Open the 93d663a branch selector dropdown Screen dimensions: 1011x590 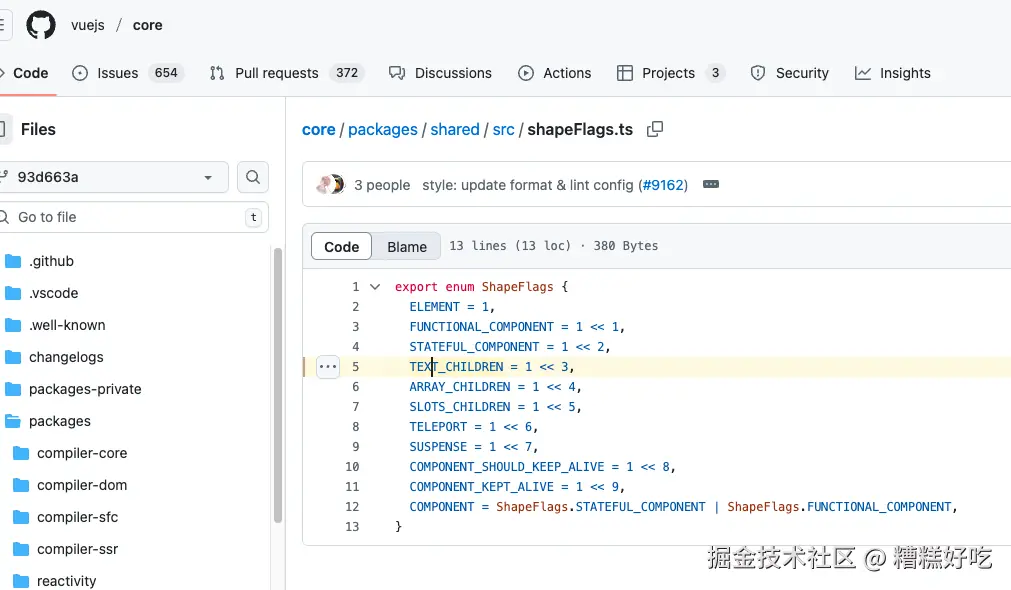point(112,177)
